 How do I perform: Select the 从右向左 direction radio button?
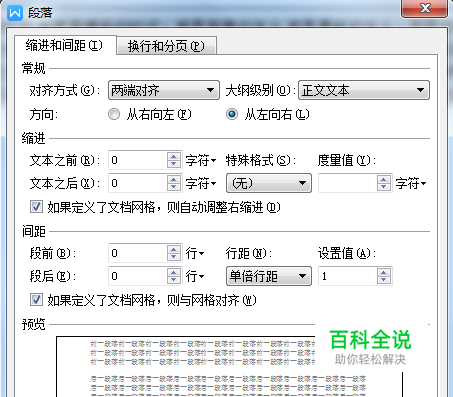point(114,114)
